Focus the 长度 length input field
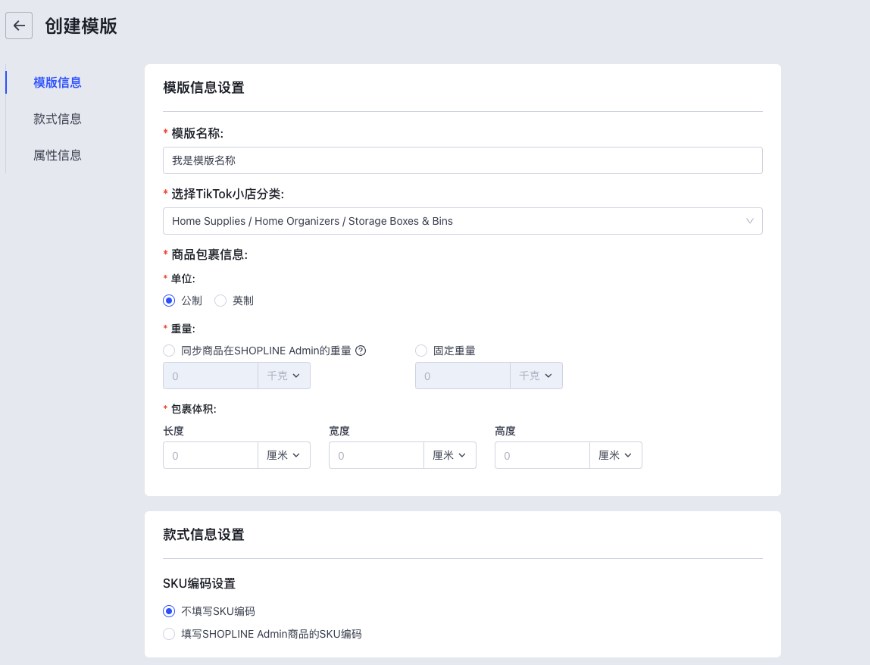Screen dimensions: 870x665 (x=210, y=456)
